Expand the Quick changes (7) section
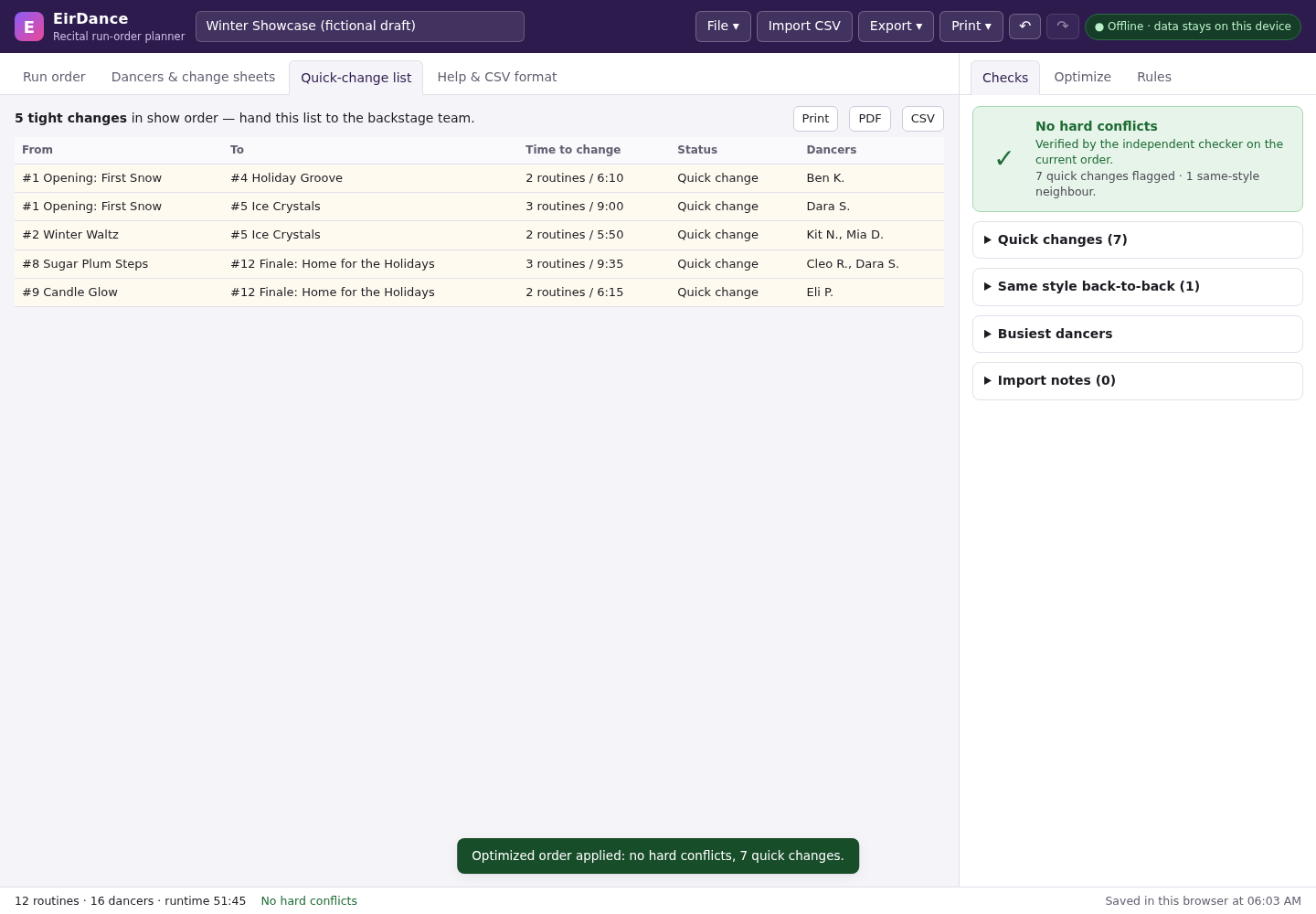 1138,239
